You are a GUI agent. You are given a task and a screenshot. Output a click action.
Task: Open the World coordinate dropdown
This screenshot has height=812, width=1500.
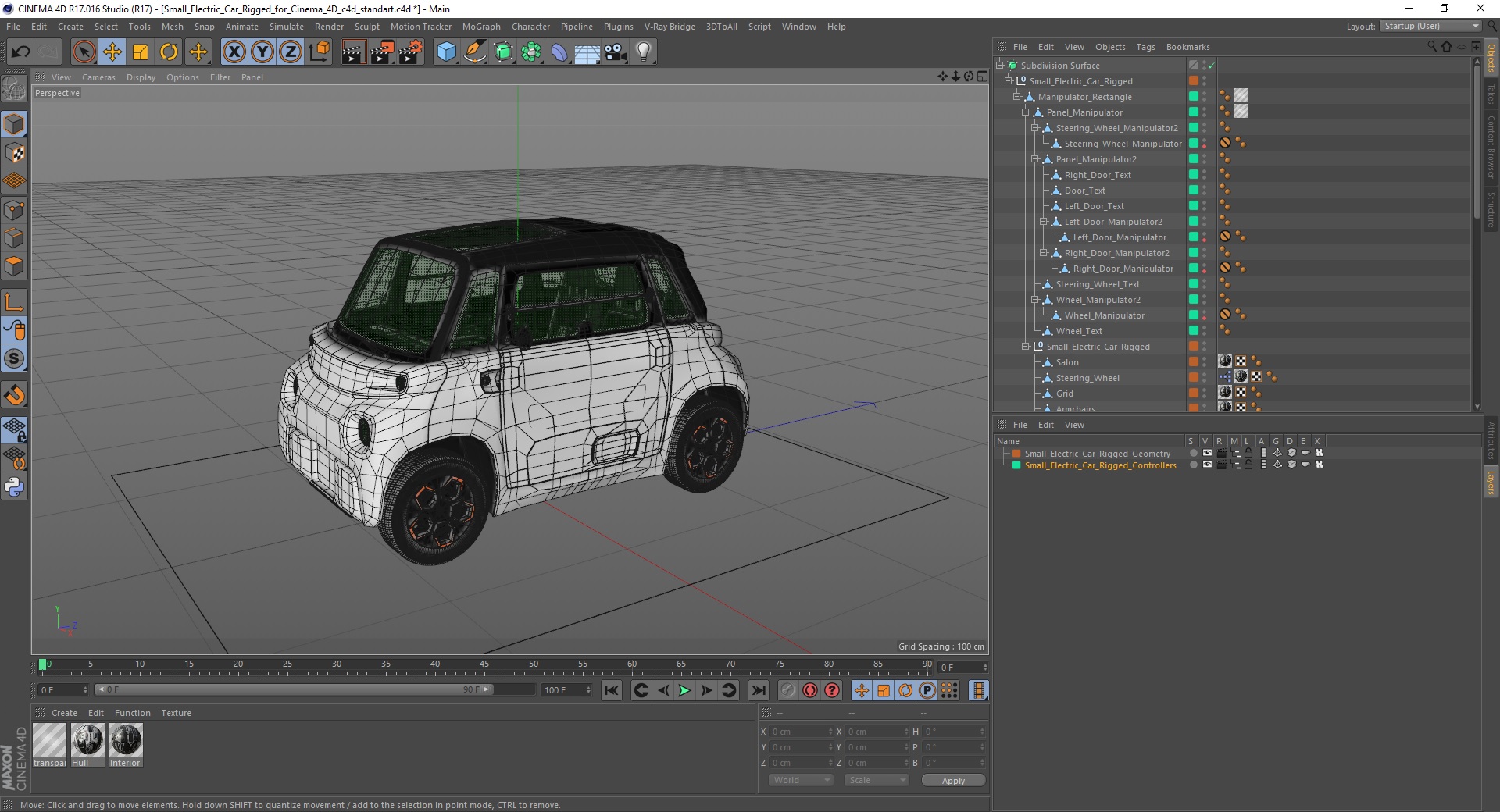coord(801,780)
